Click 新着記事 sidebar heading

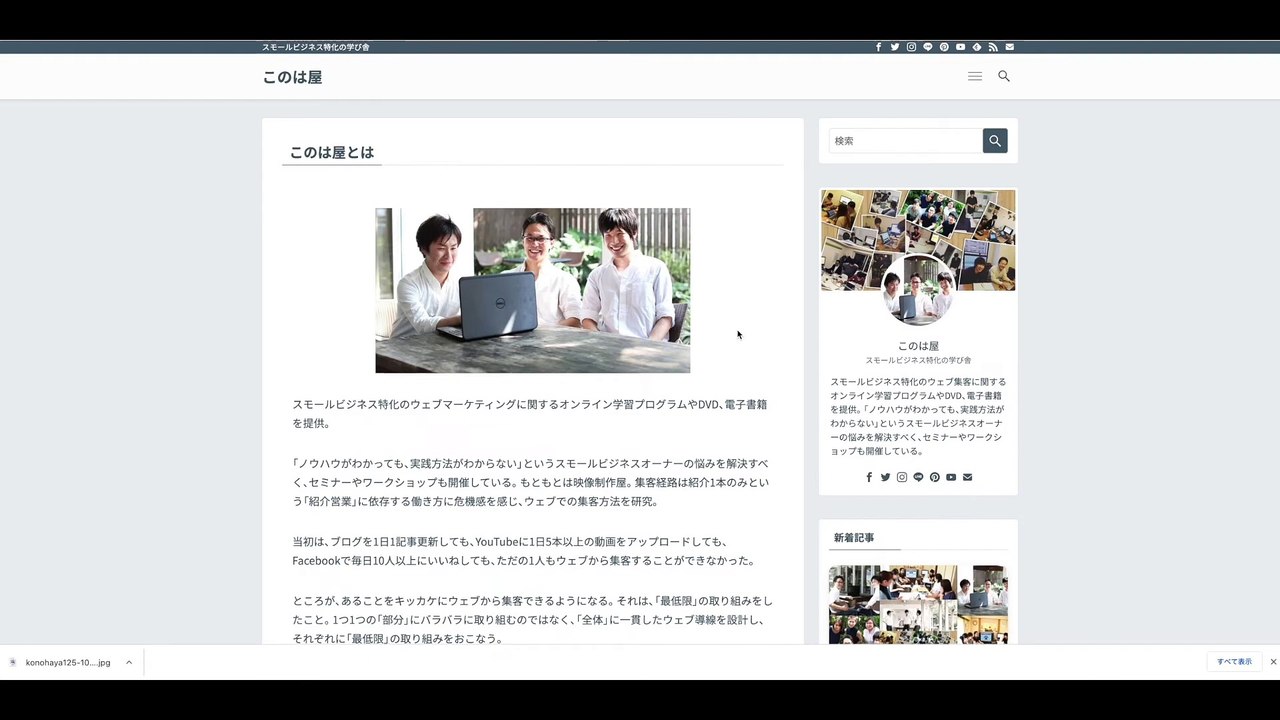(854, 538)
